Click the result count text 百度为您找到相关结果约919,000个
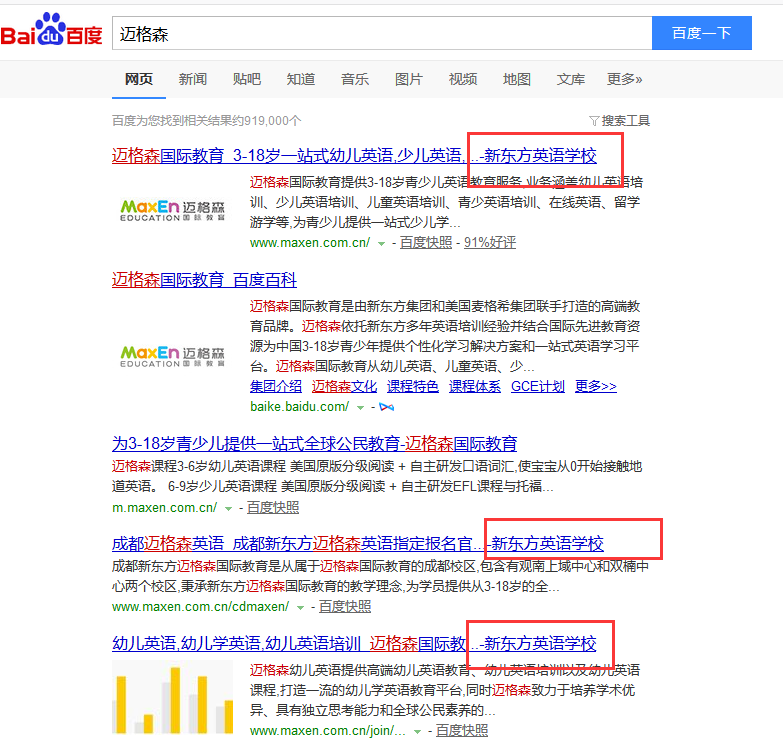 pos(207,121)
